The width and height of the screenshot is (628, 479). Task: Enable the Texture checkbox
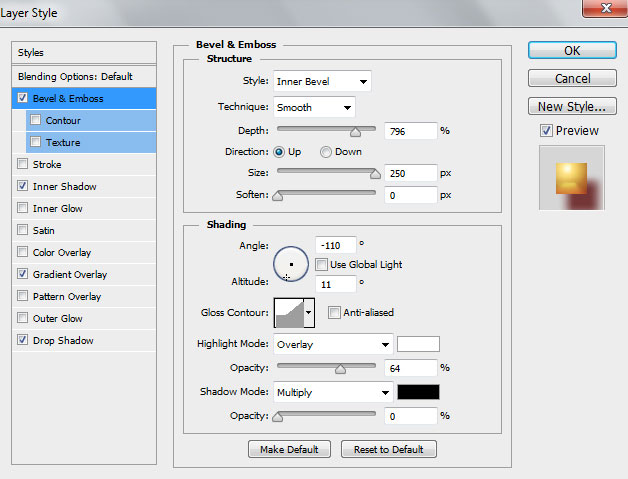tap(35, 142)
